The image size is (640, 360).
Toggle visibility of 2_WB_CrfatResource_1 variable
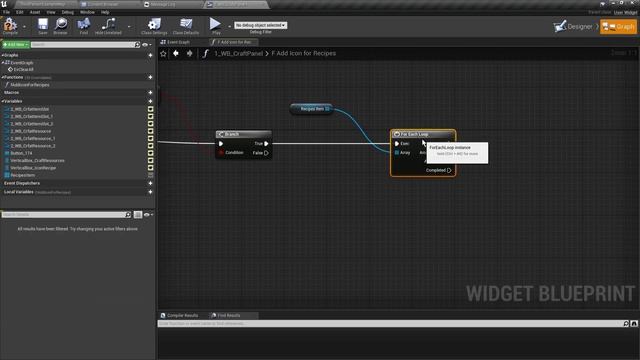point(150,138)
